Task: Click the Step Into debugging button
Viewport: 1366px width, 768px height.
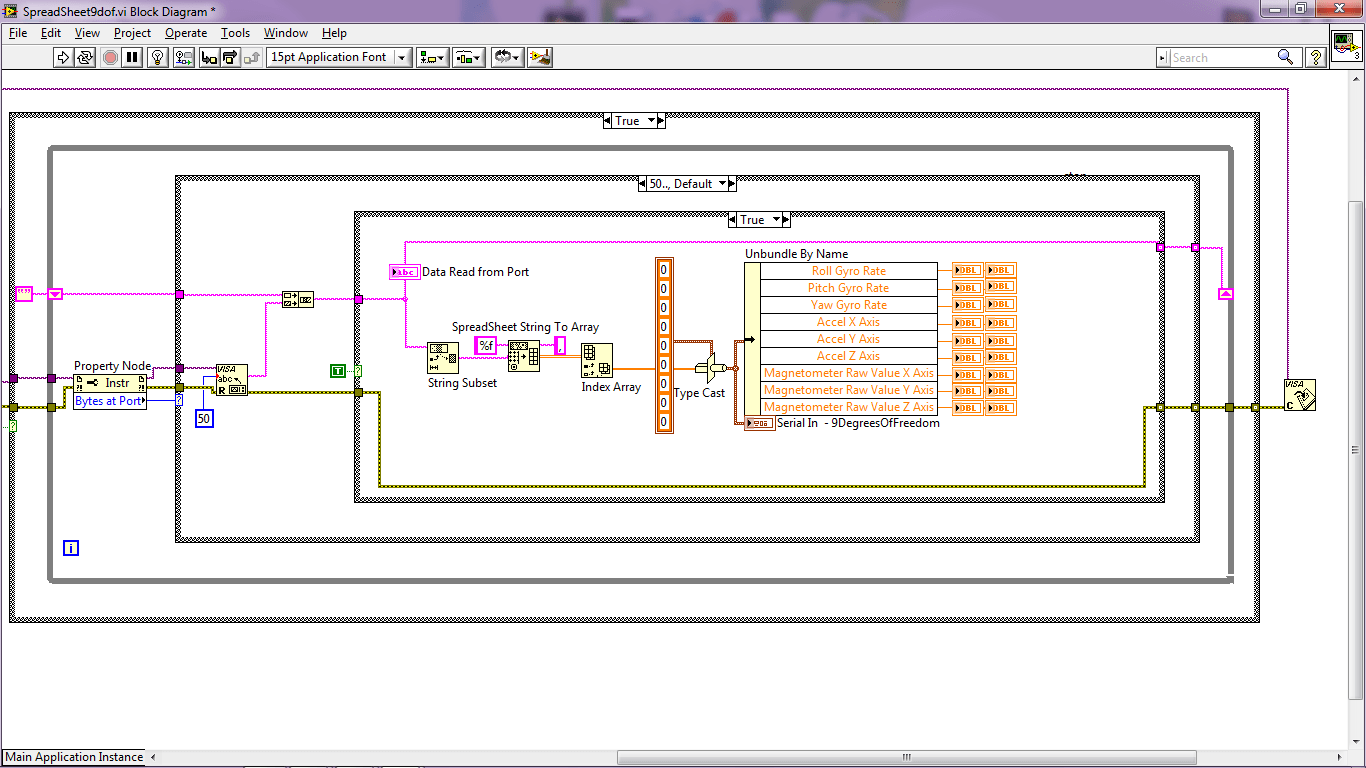Action: click(209, 58)
